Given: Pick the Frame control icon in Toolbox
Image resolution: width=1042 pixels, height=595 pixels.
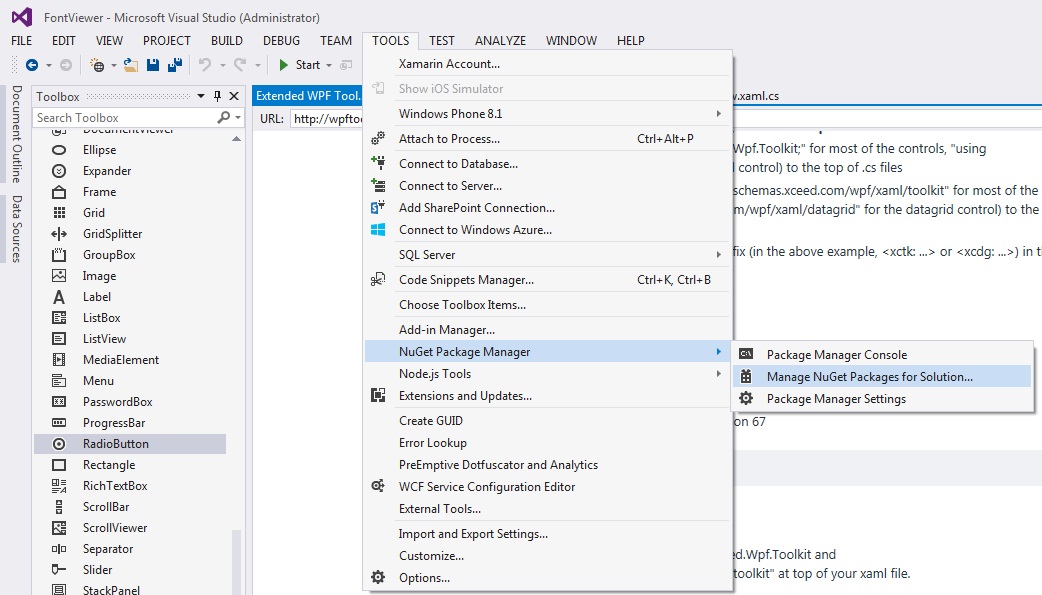Looking at the screenshot, I should [59, 192].
